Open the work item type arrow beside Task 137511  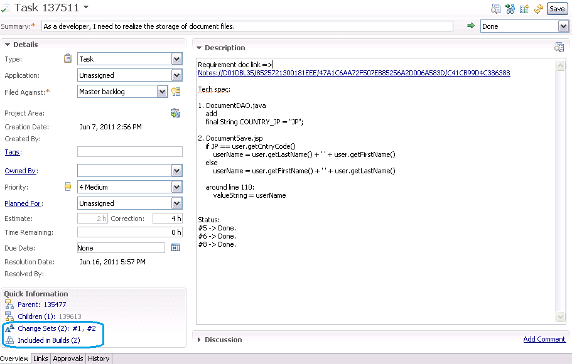[x=86, y=7]
